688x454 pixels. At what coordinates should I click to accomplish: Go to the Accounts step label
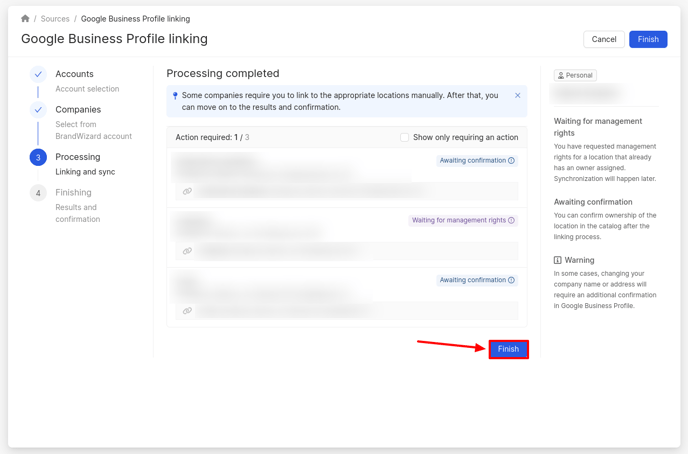(74, 74)
